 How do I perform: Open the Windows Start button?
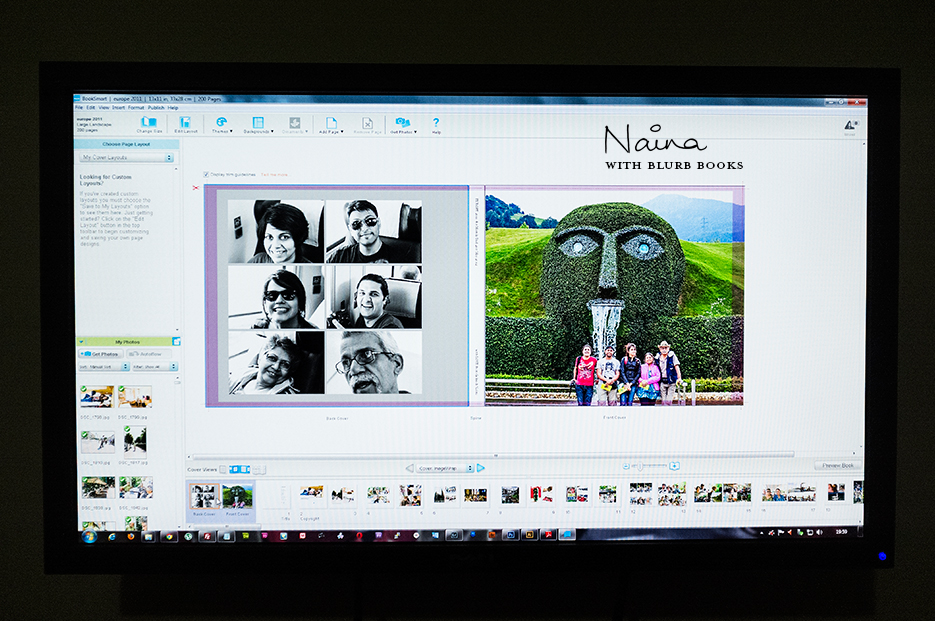pyautogui.click(x=90, y=537)
